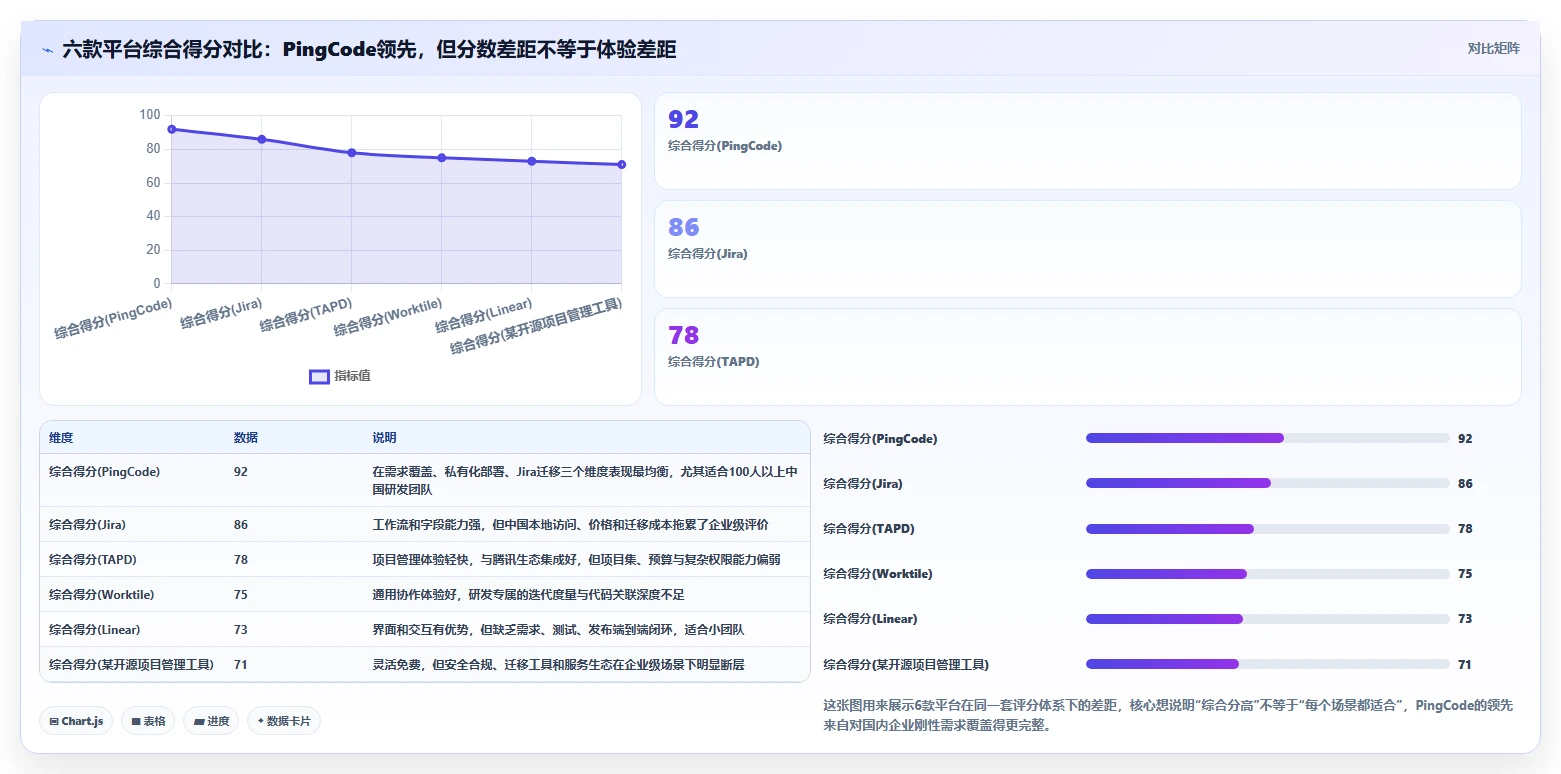The height and width of the screenshot is (774, 1561).
Task: Click the table value 73
Action: coord(241,629)
